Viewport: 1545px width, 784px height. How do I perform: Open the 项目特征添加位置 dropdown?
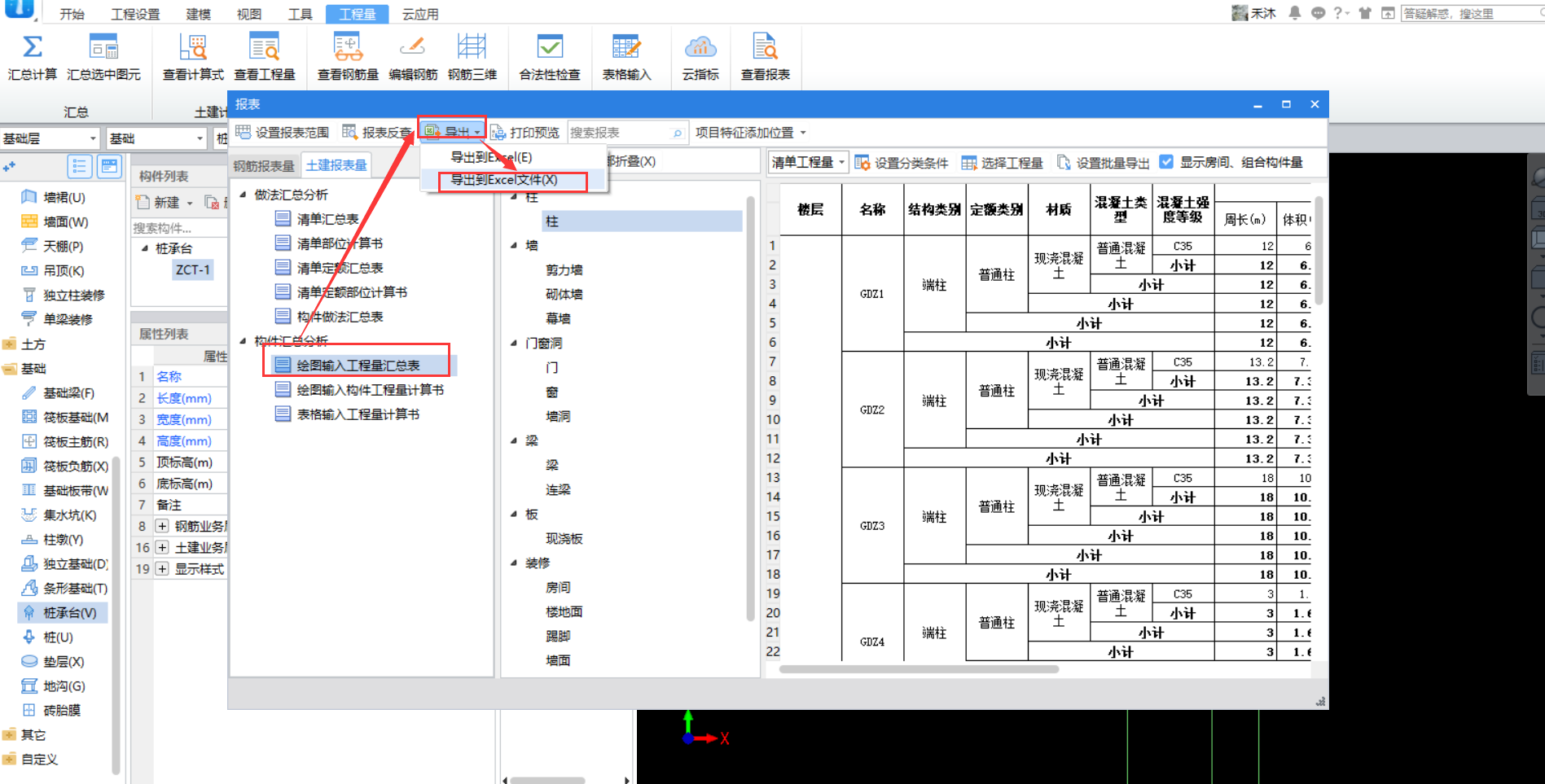(750, 132)
